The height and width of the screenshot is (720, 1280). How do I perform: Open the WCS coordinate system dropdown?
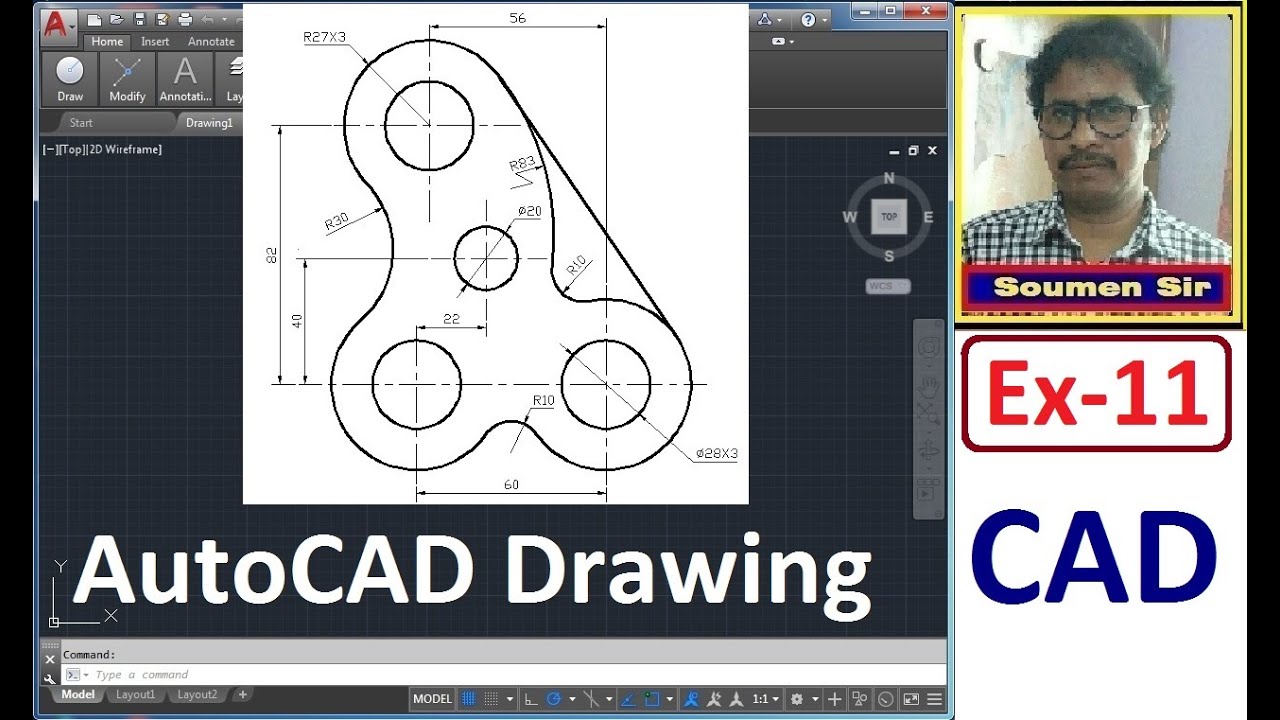pos(888,286)
